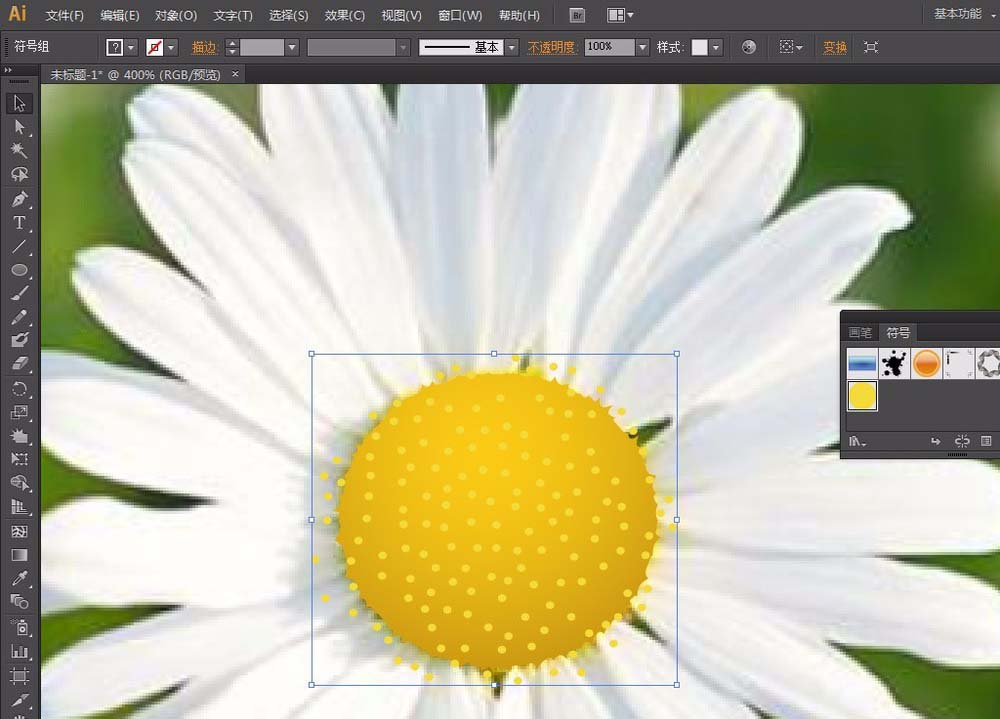Click the fill color swatch
The width and height of the screenshot is (1000, 719).
click(115, 47)
